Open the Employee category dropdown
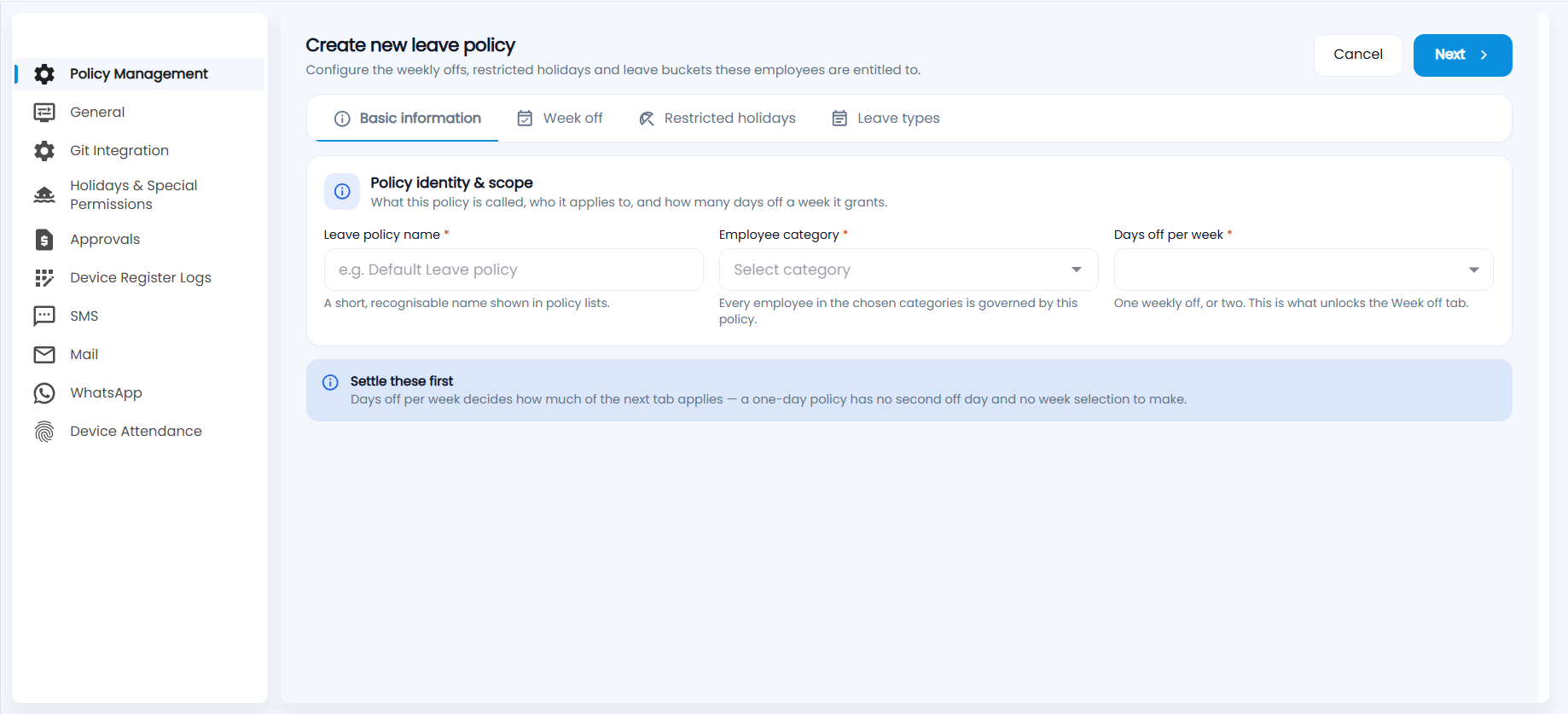The width and height of the screenshot is (1568, 714). click(909, 270)
